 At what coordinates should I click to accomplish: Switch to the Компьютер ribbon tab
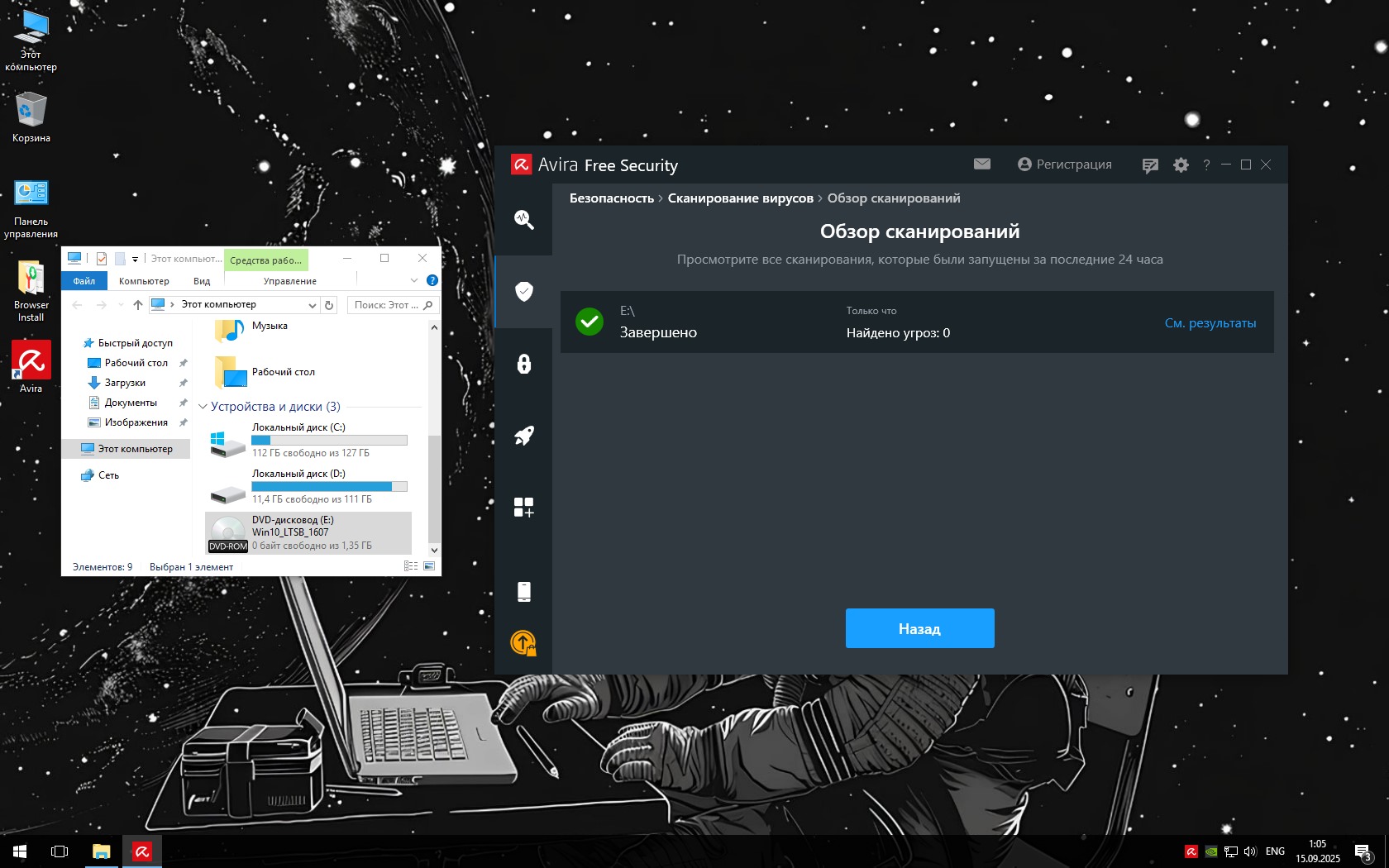[144, 281]
